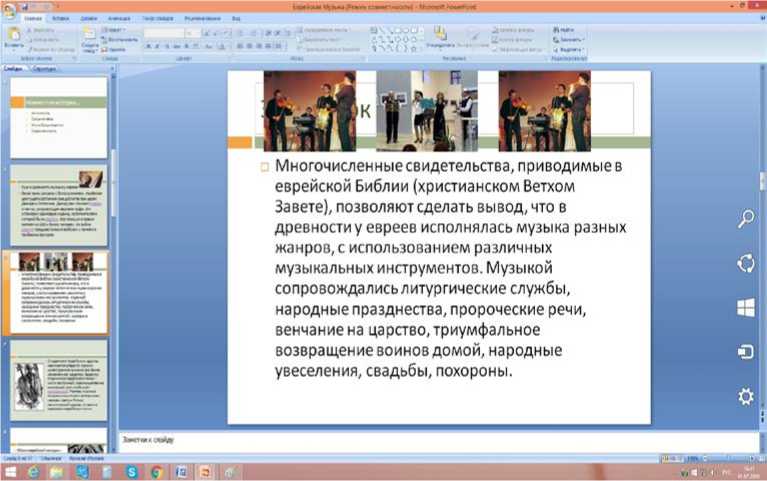Open the Вставка ribbon tab
767x481 pixels.
point(61,19)
